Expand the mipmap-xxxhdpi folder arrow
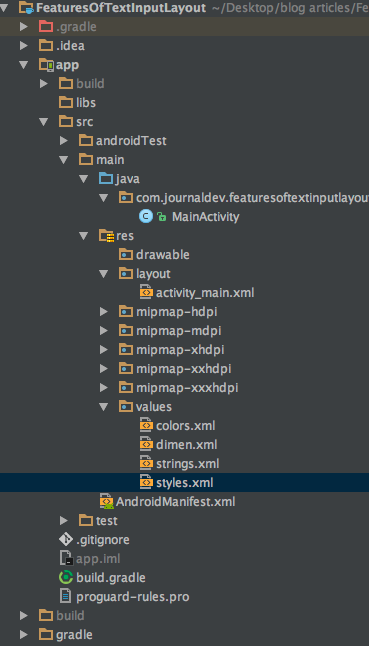369x646 pixels. coord(103,388)
